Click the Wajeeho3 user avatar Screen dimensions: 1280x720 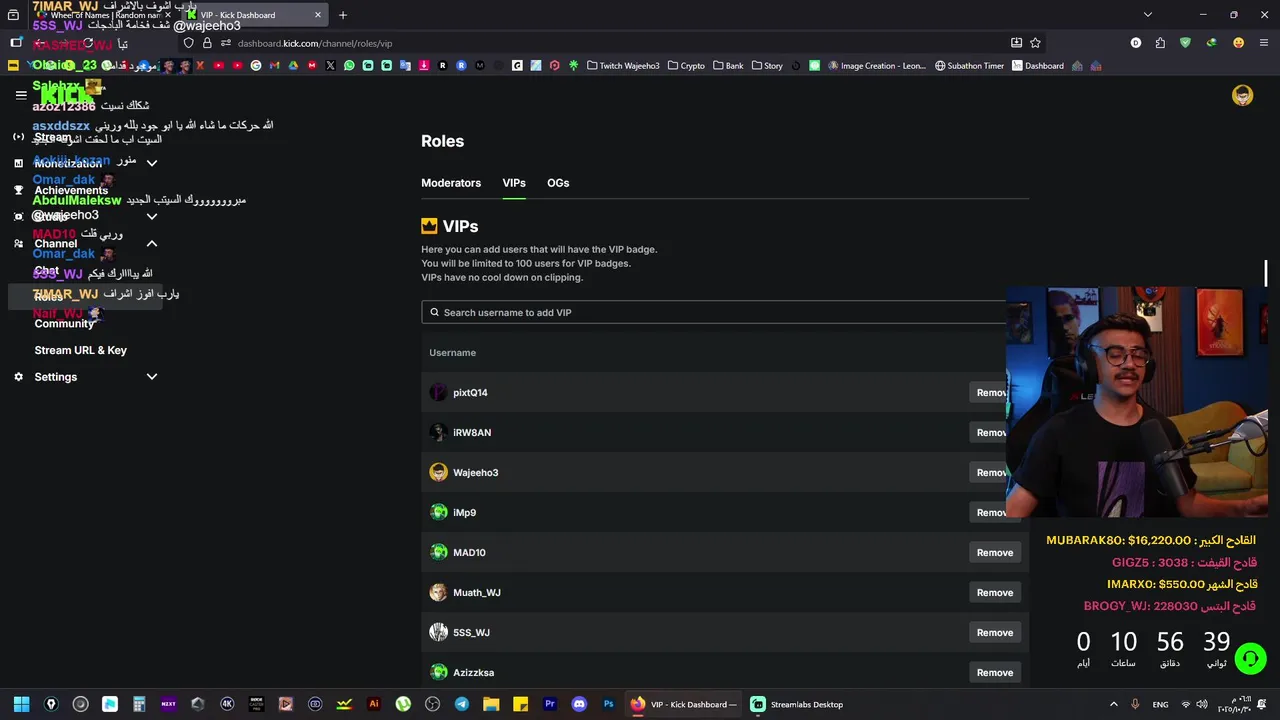point(438,472)
